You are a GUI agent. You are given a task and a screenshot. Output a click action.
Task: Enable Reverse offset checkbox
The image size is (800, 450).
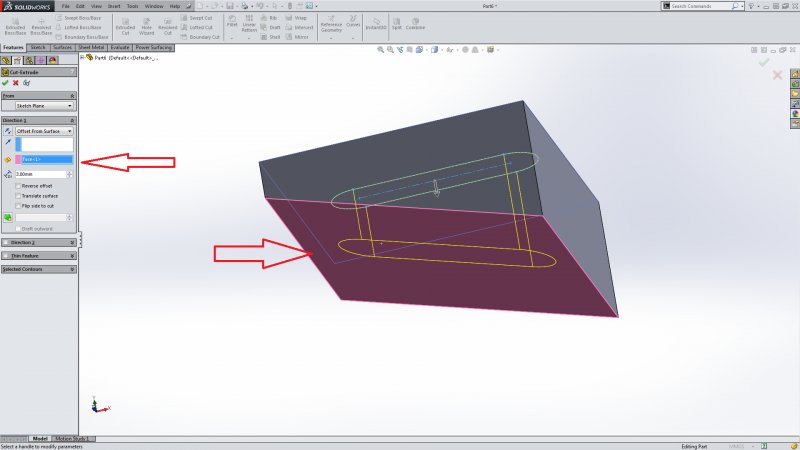coord(18,186)
